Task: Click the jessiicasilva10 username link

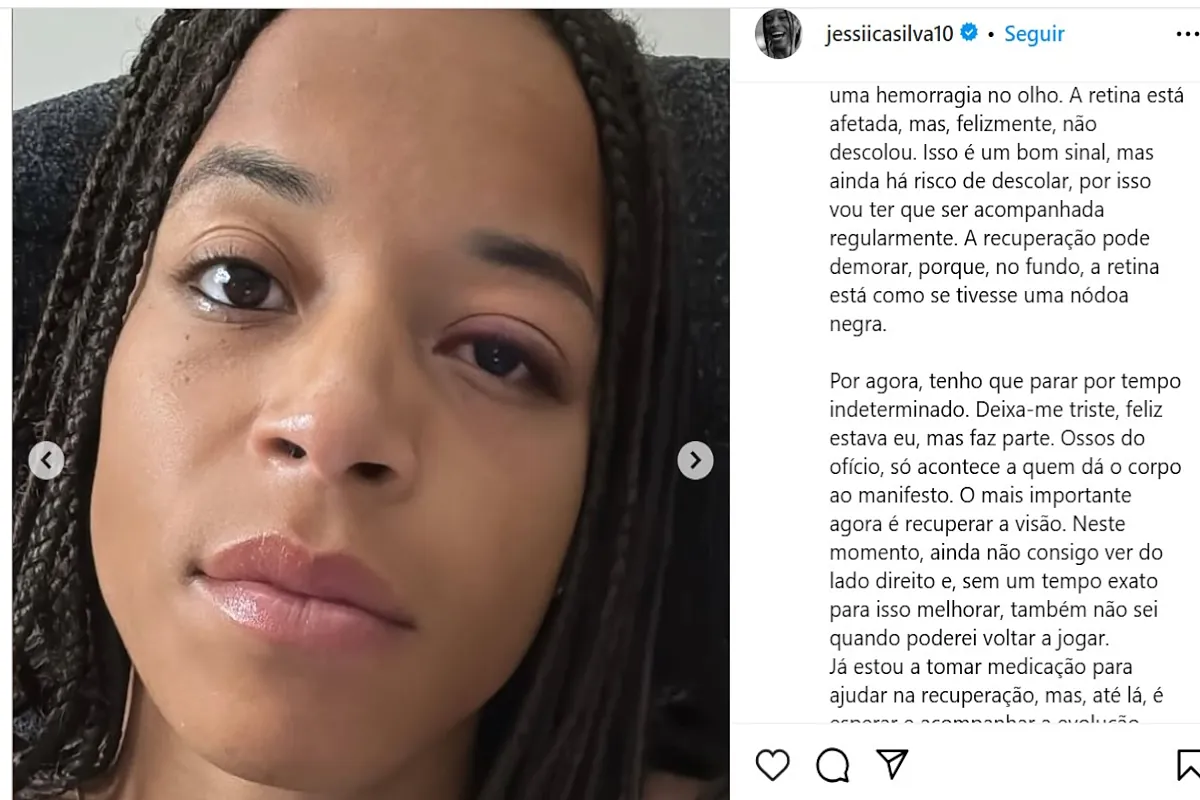Action: tap(890, 34)
